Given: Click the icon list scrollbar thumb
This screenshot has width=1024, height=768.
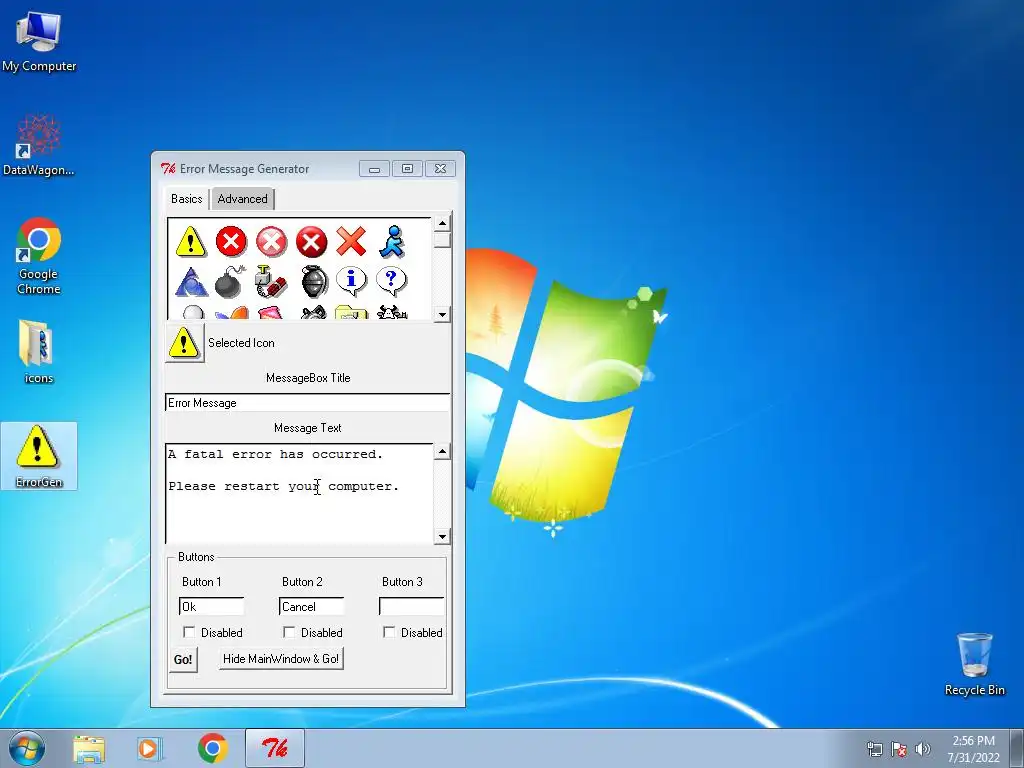Looking at the screenshot, I should 442,240.
